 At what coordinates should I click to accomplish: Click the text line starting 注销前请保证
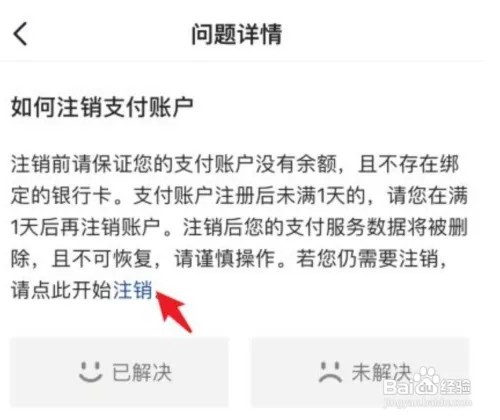click(x=235, y=164)
